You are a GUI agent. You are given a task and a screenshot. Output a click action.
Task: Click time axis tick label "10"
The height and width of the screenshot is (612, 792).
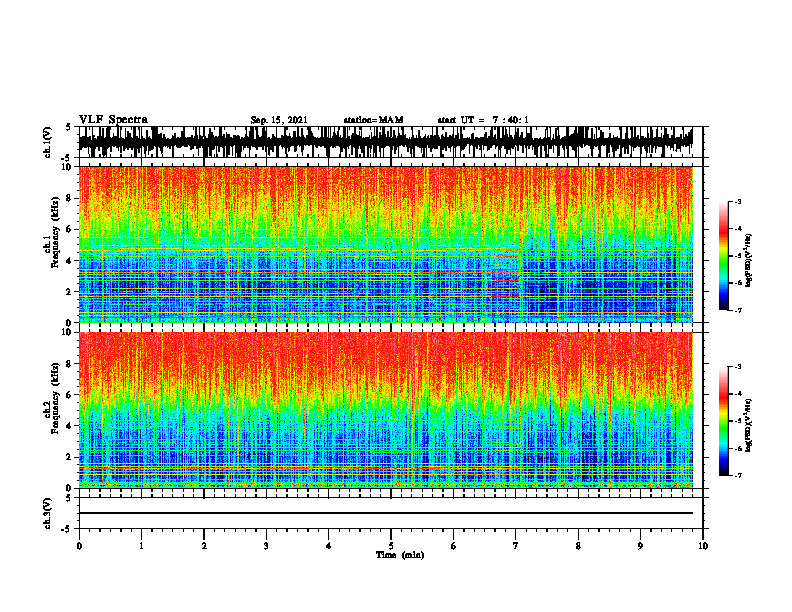[x=703, y=546]
